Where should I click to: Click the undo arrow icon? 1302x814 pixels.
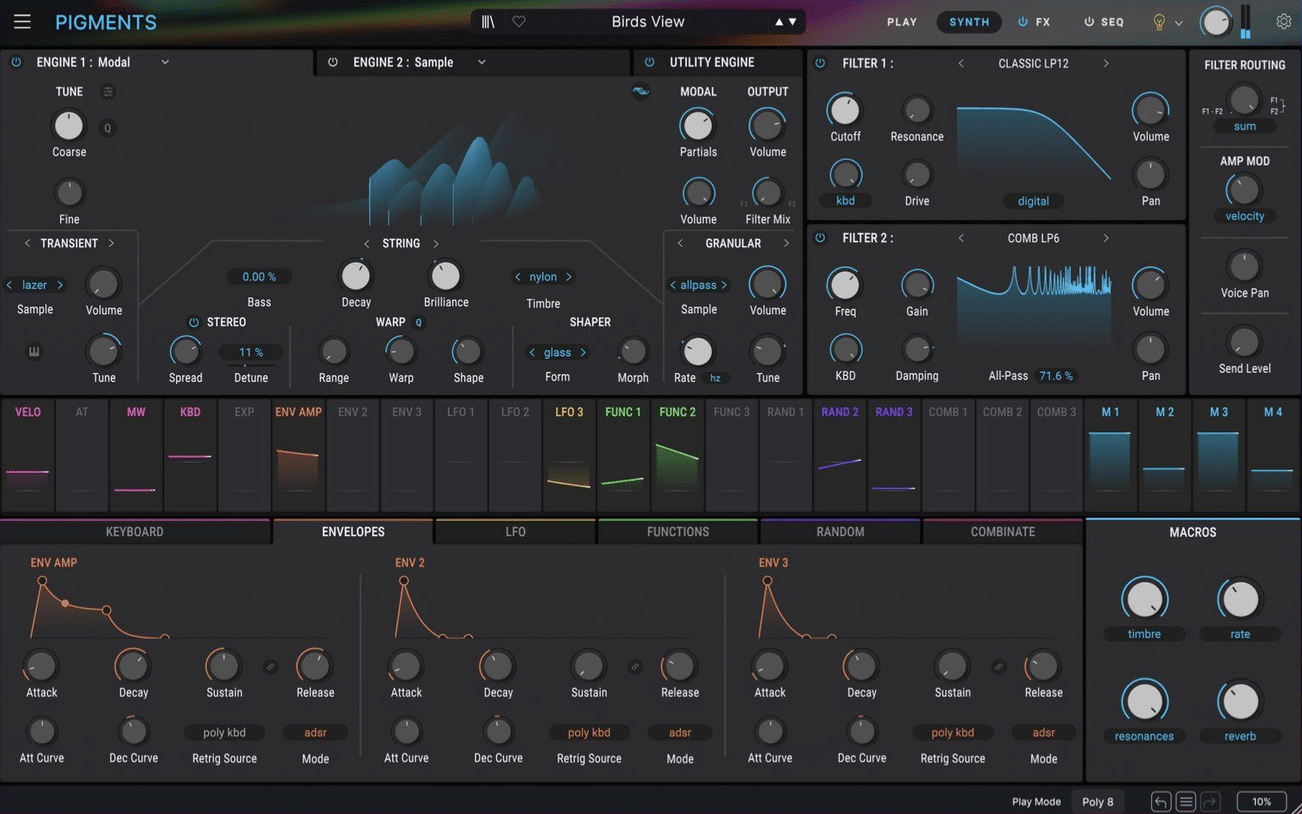click(1161, 801)
